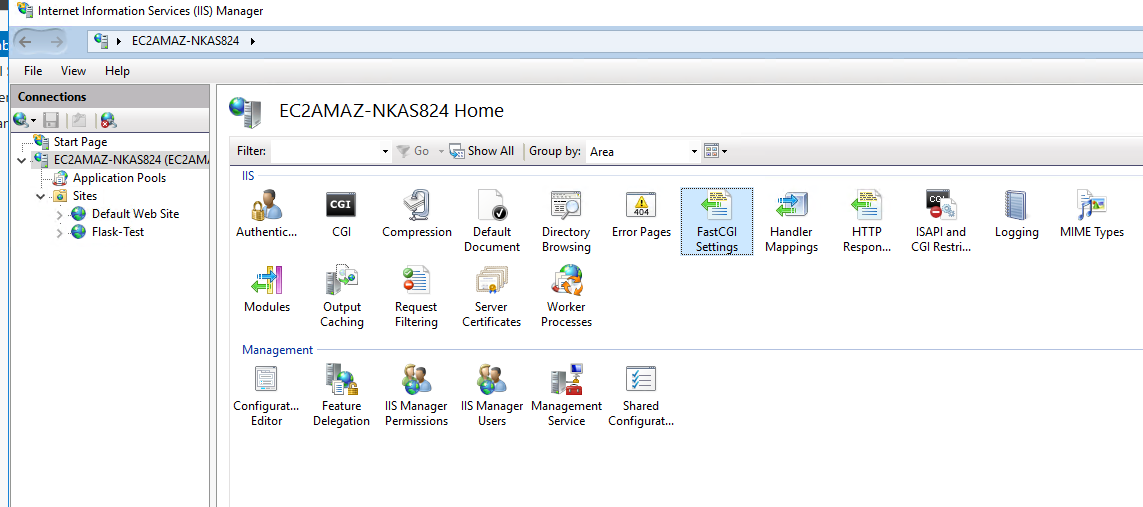Open Server Certificates feature
The height and width of the screenshot is (507, 1143).
point(491,296)
